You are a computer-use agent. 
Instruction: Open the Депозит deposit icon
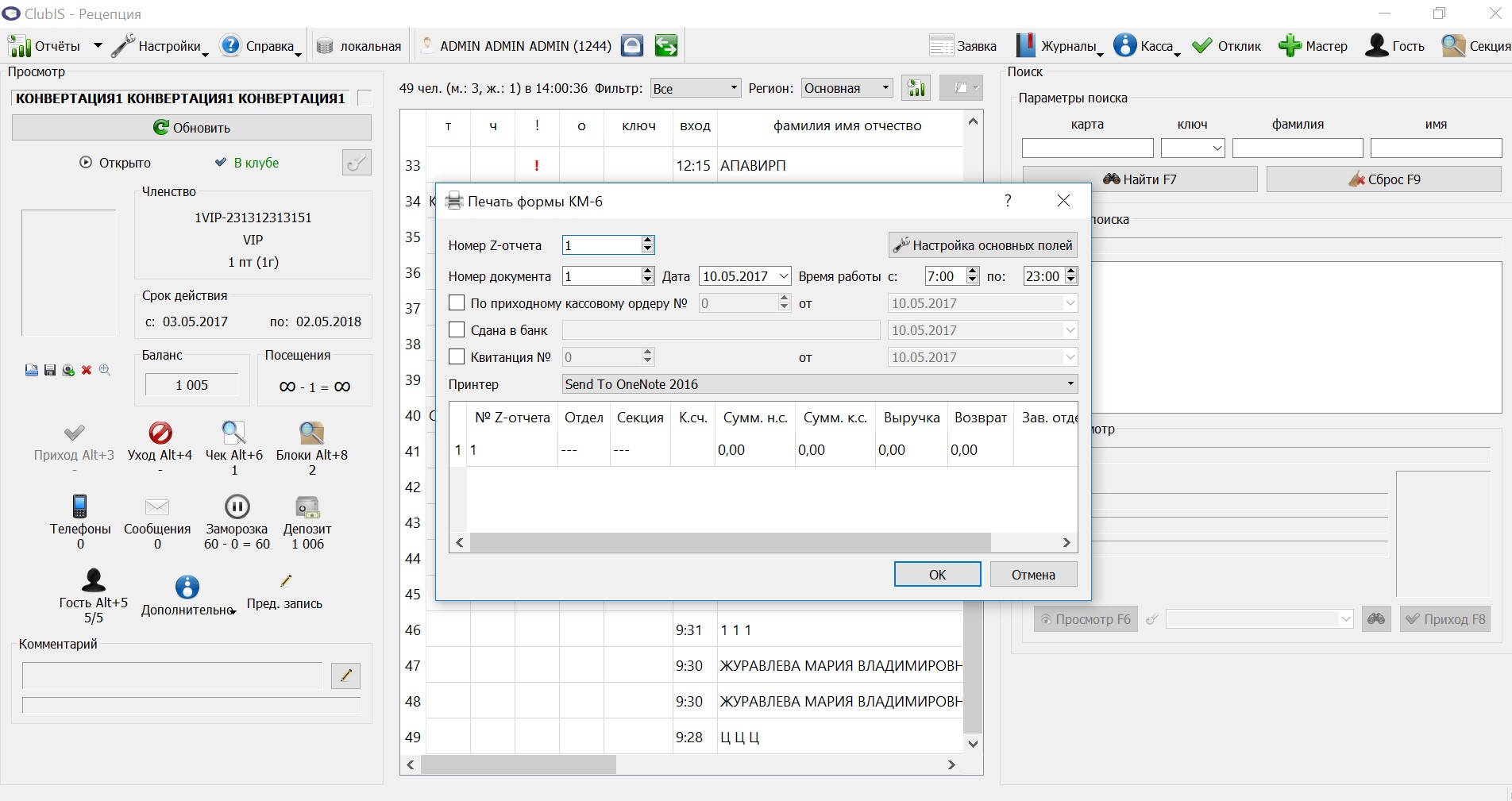307,507
